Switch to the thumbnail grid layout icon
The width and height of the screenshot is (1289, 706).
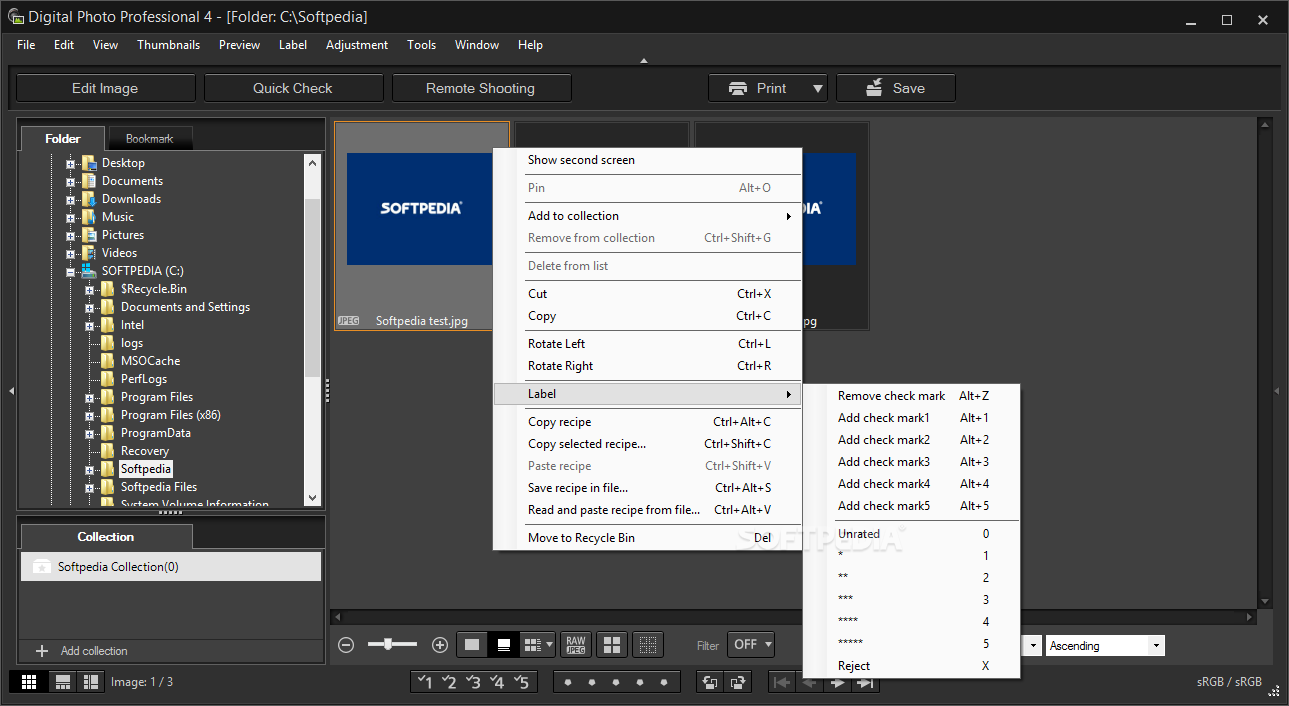pos(29,682)
